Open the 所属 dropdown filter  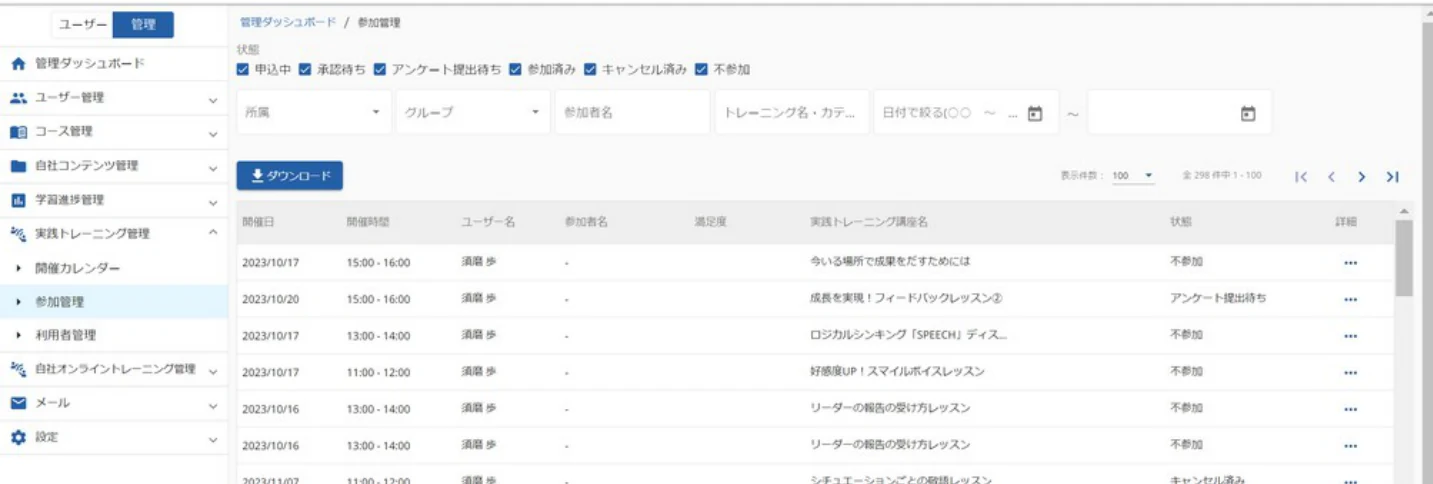(x=314, y=113)
